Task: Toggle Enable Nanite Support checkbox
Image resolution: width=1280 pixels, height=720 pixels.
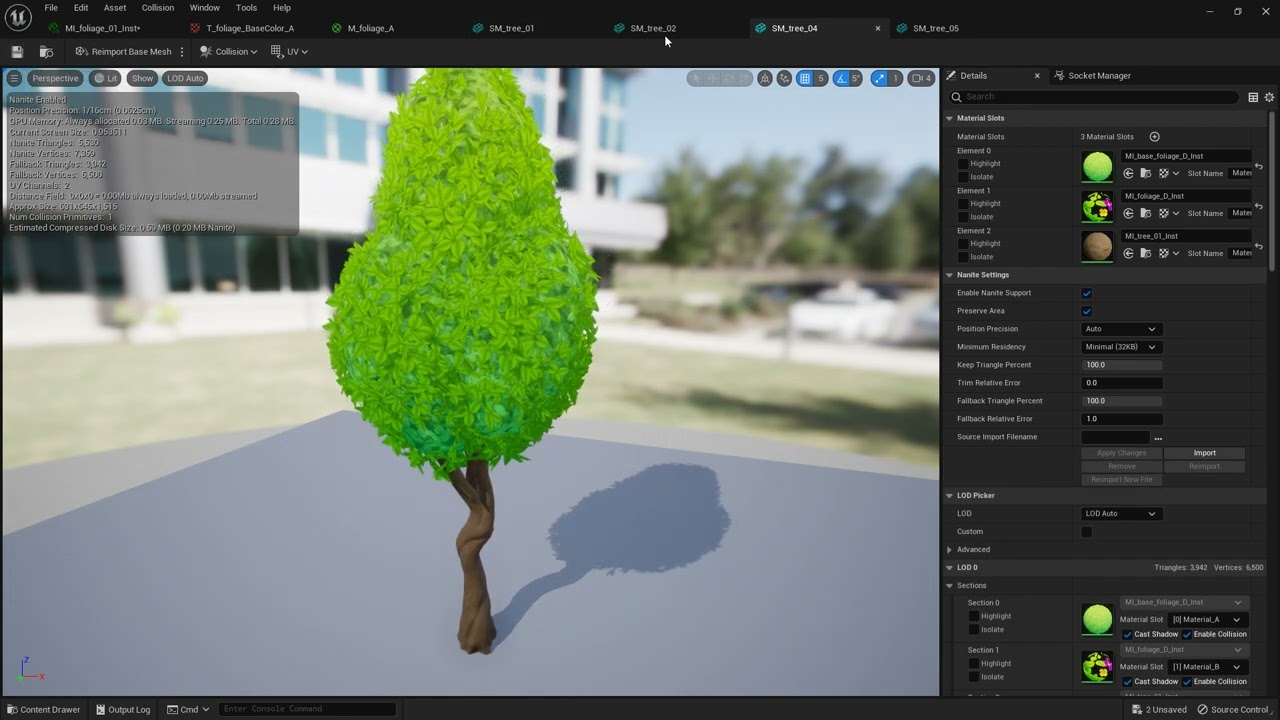Action: click(x=1087, y=293)
